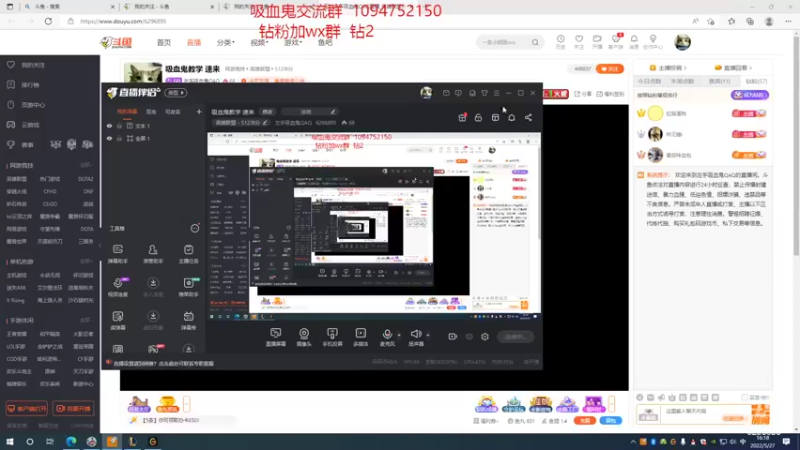Expand the 手游休闲 section in sidebar
This screenshot has width=800, height=450.
point(86,320)
